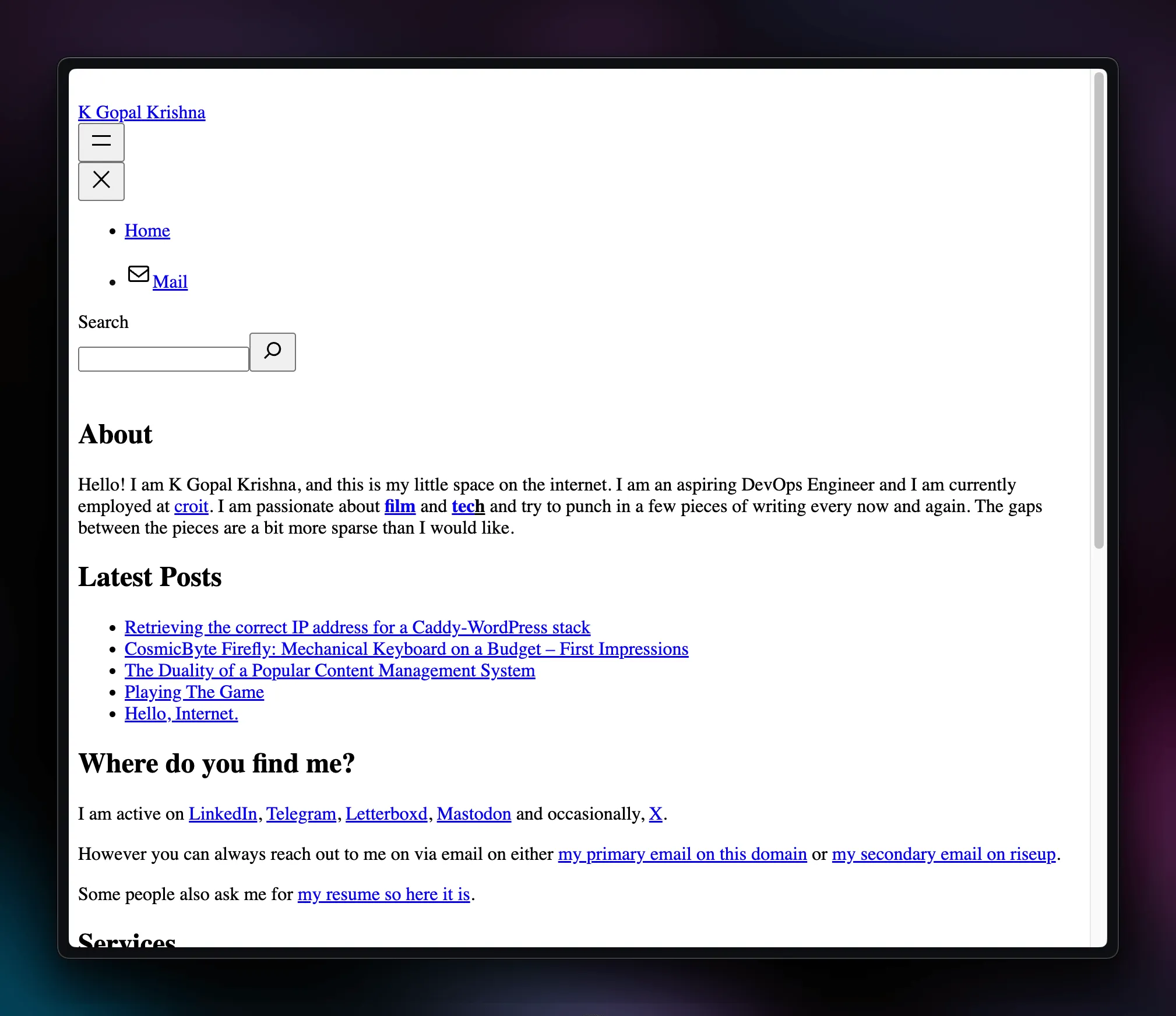This screenshot has height=1016, width=1176.
Task: Open the Caddy-WordPress IP address post
Action: click(357, 627)
